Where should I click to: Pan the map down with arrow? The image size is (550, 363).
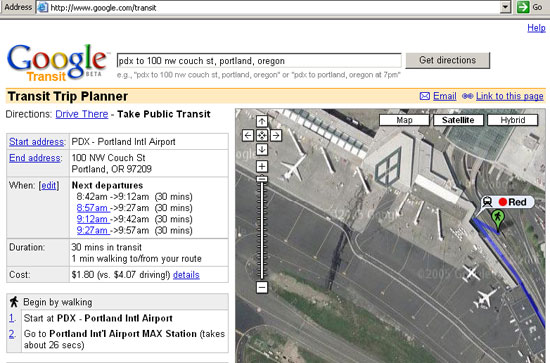click(x=262, y=150)
